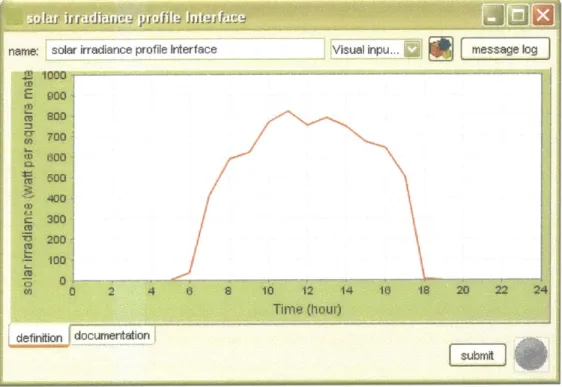The height and width of the screenshot is (387, 562).
Task: Click the y-axis value 800
Action: pos(57,116)
